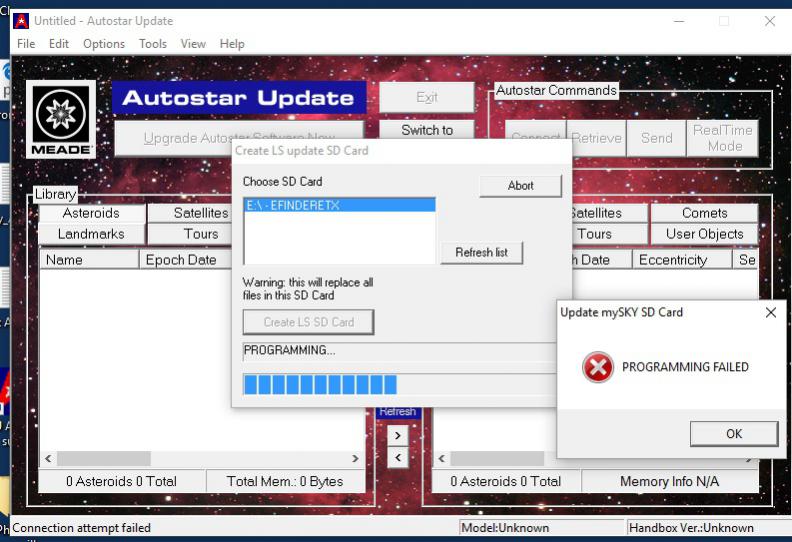Click left scroll arrow of handbox list
The image size is (792, 542).
[x=441, y=459]
